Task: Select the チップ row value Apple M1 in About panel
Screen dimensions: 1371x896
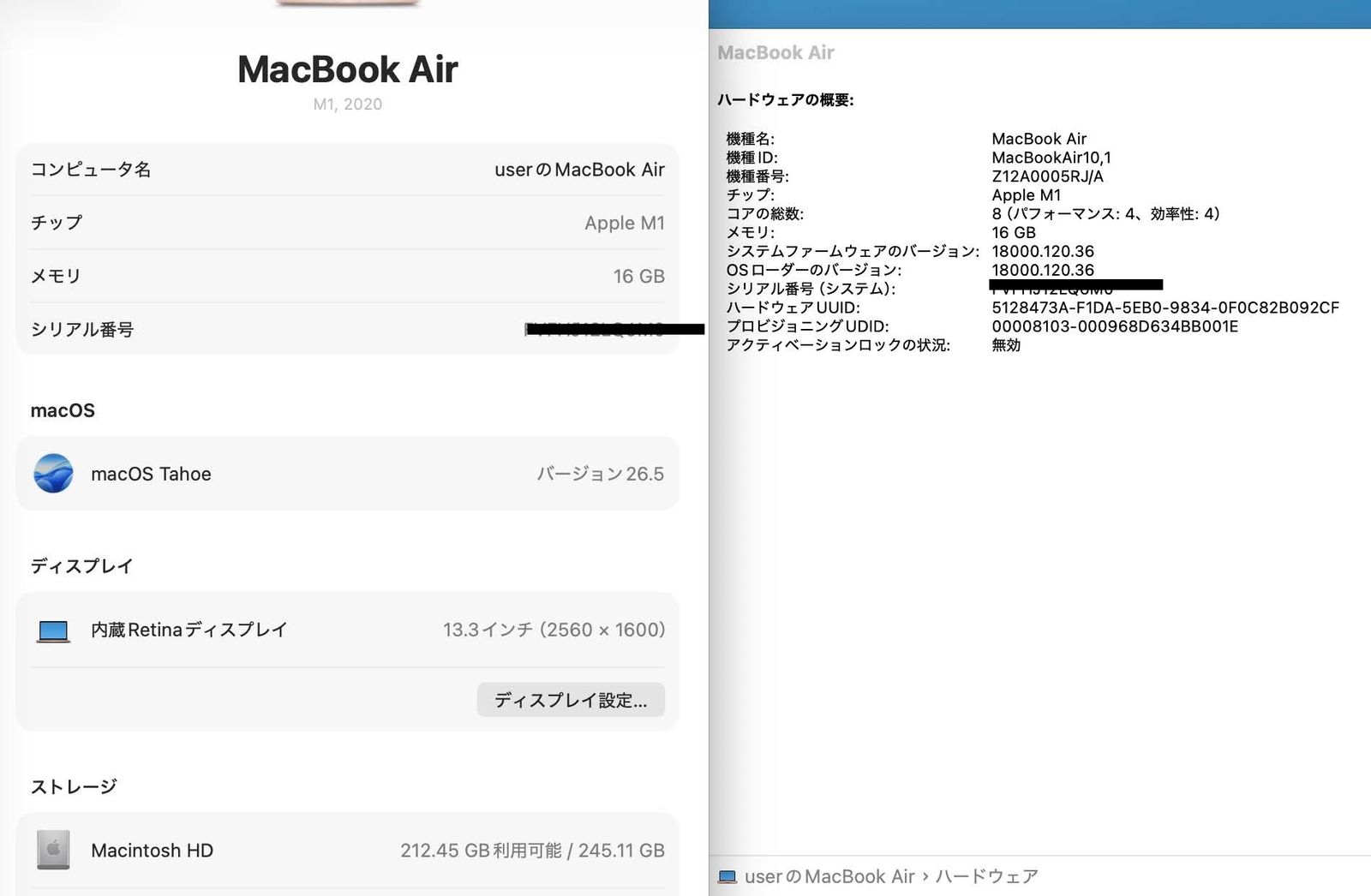Action: (x=625, y=223)
